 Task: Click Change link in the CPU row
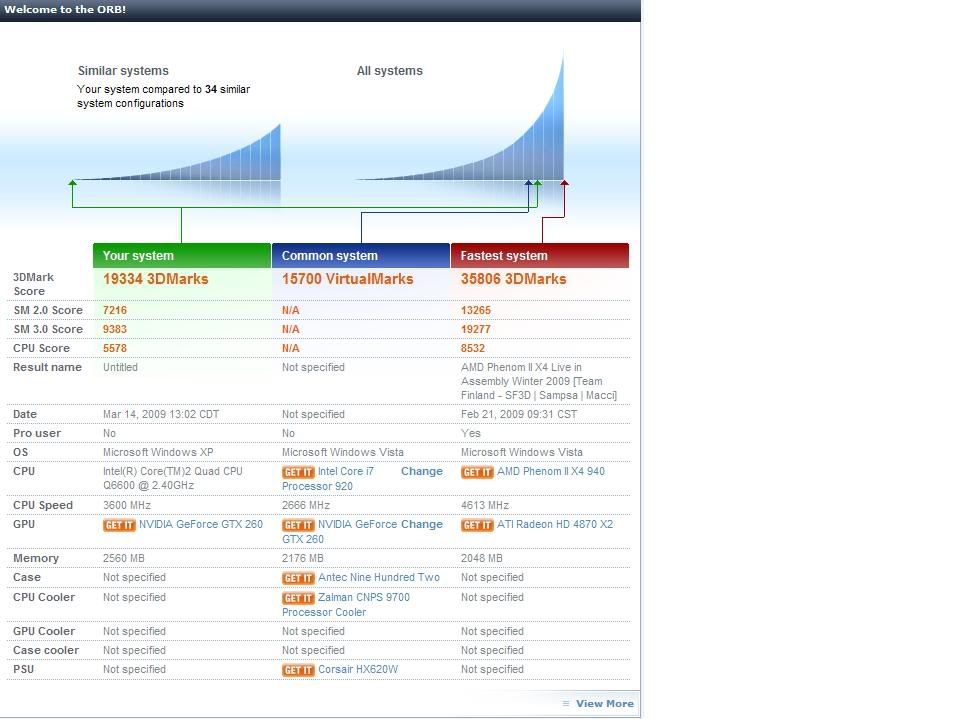[421, 471]
